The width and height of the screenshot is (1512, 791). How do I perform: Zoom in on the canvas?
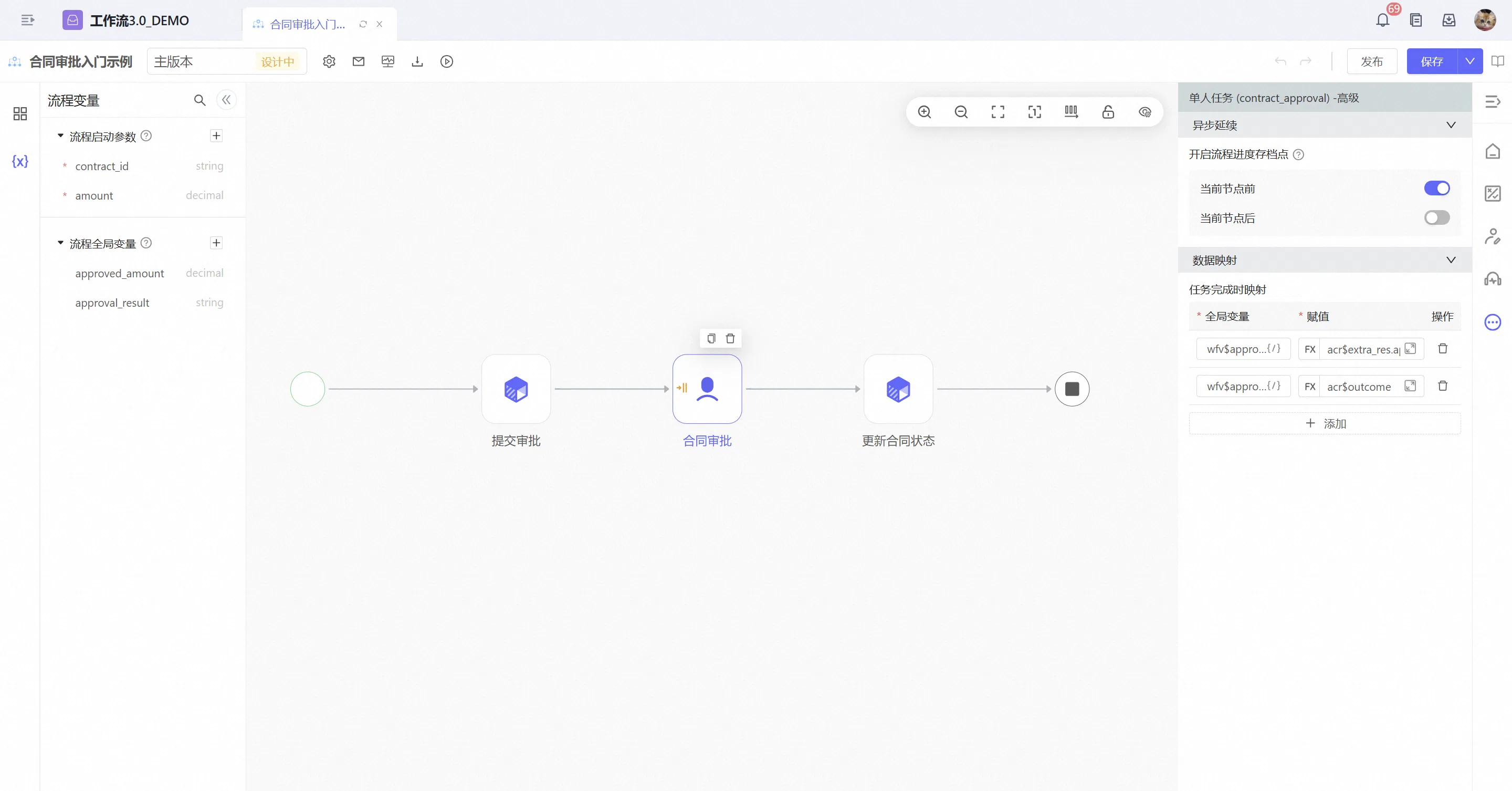point(925,112)
